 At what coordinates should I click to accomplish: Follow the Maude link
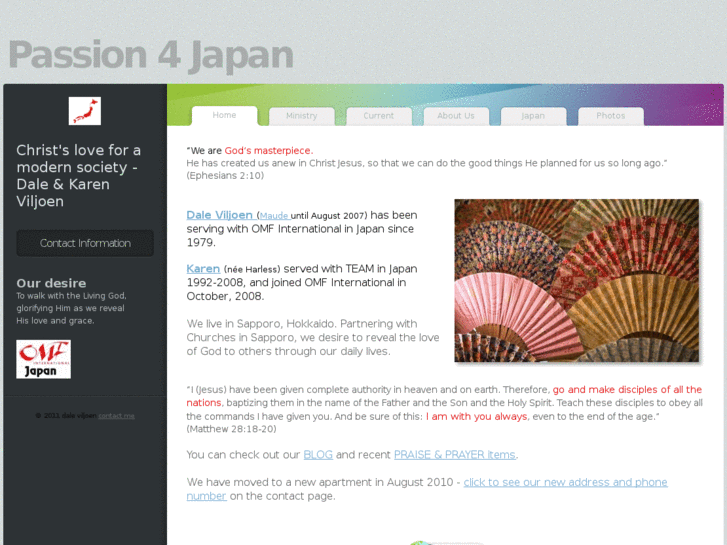(x=274, y=216)
